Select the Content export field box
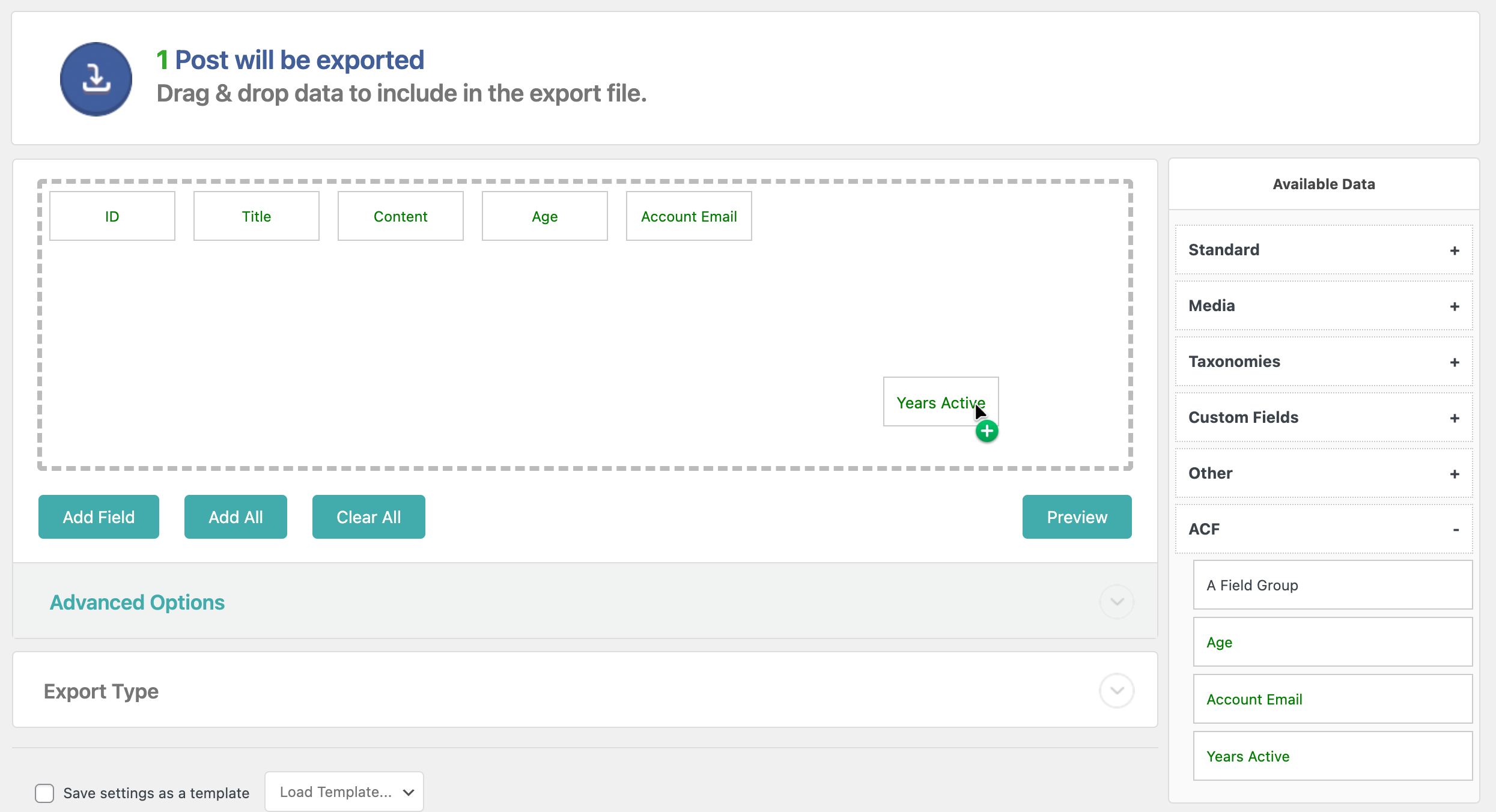Image resolution: width=1496 pixels, height=812 pixels. (401, 216)
